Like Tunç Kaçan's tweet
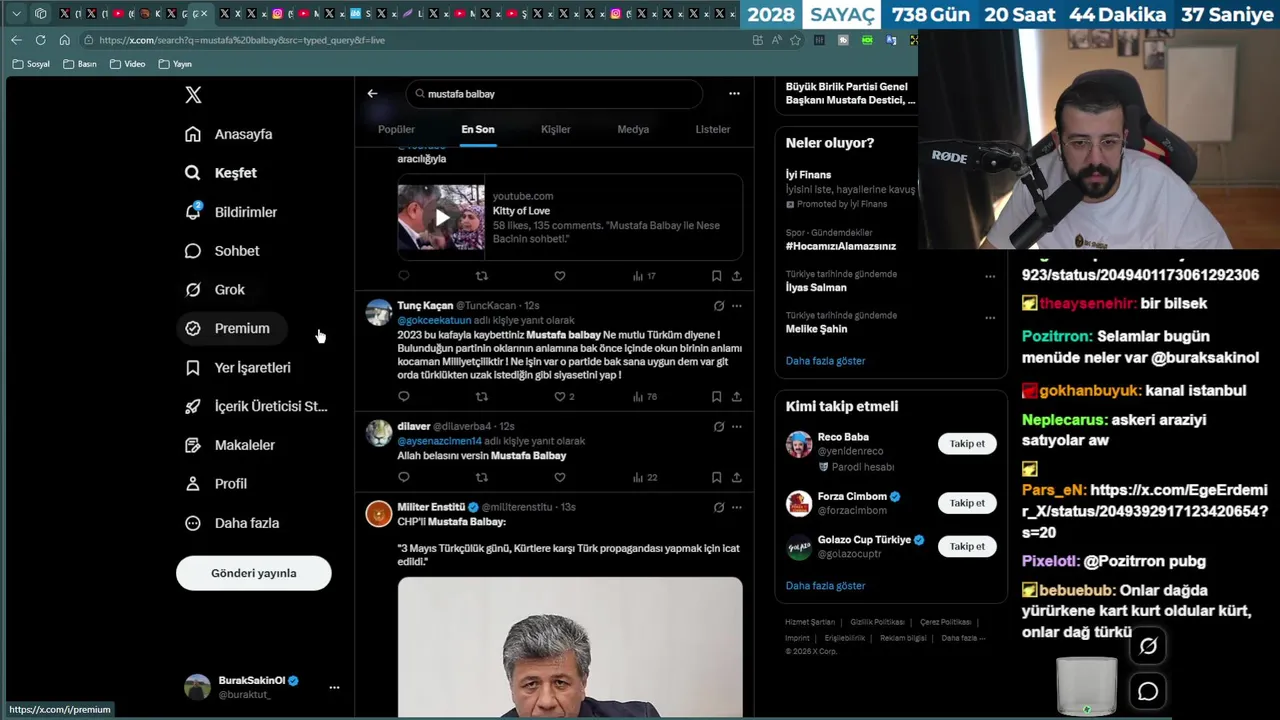The width and height of the screenshot is (1280, 720). click(x=560, y=397)
